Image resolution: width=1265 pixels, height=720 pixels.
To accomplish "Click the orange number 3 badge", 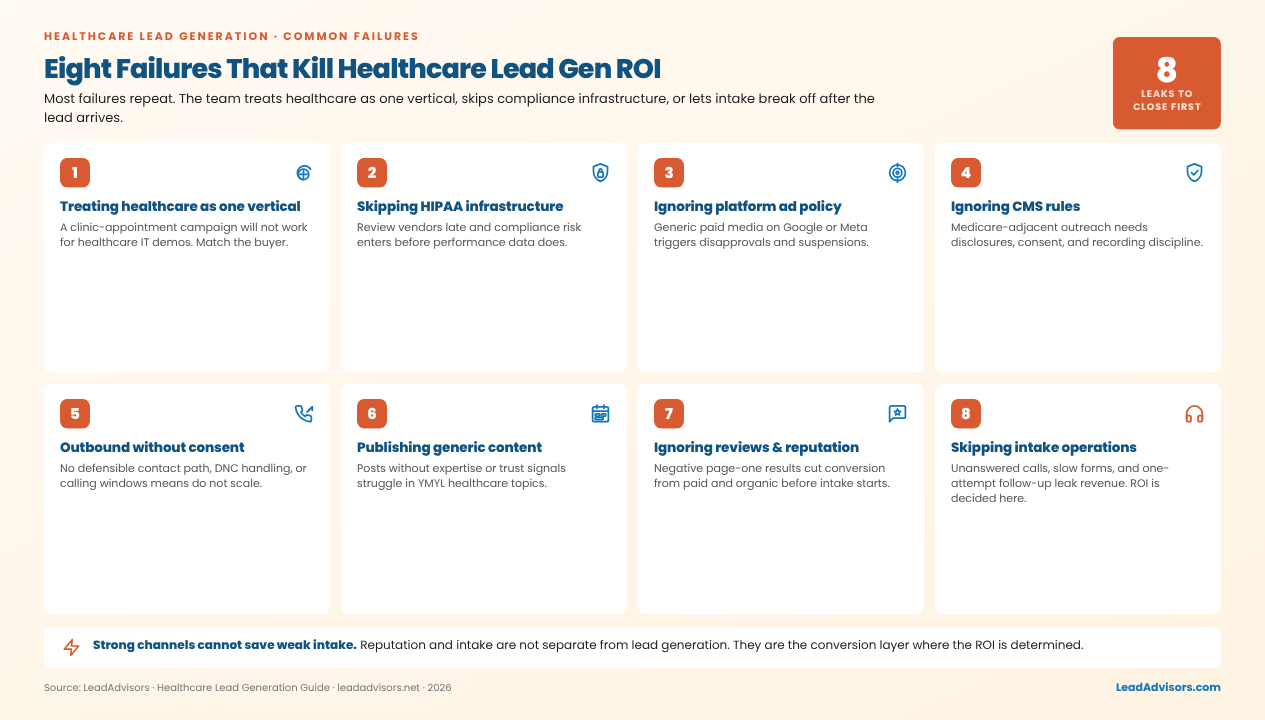I will tap(668, 173).
